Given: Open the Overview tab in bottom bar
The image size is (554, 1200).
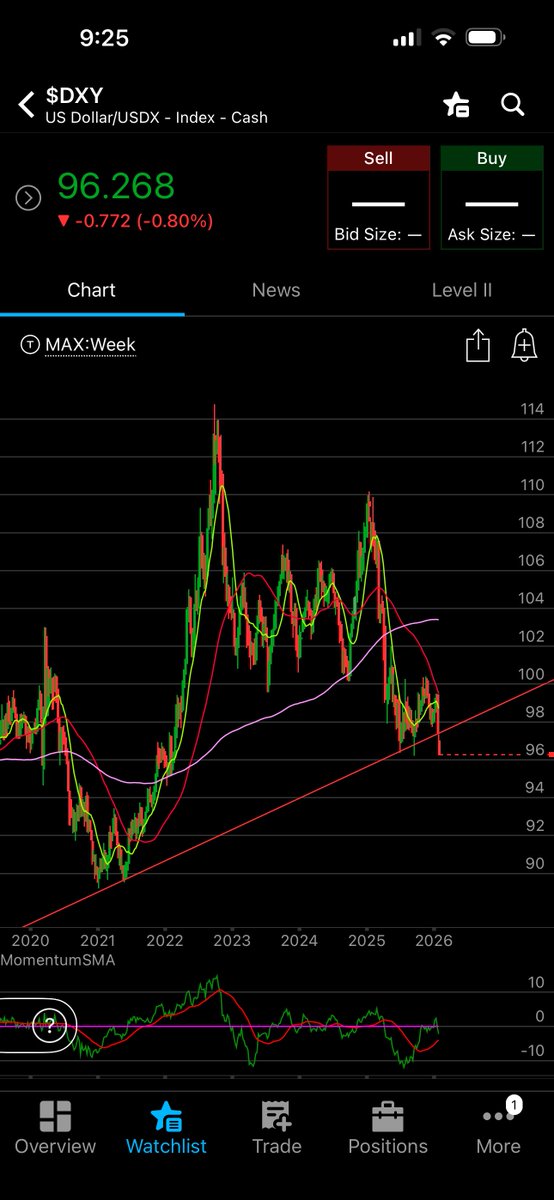Looking at the screenshot, I should [x=55, y=1128].
